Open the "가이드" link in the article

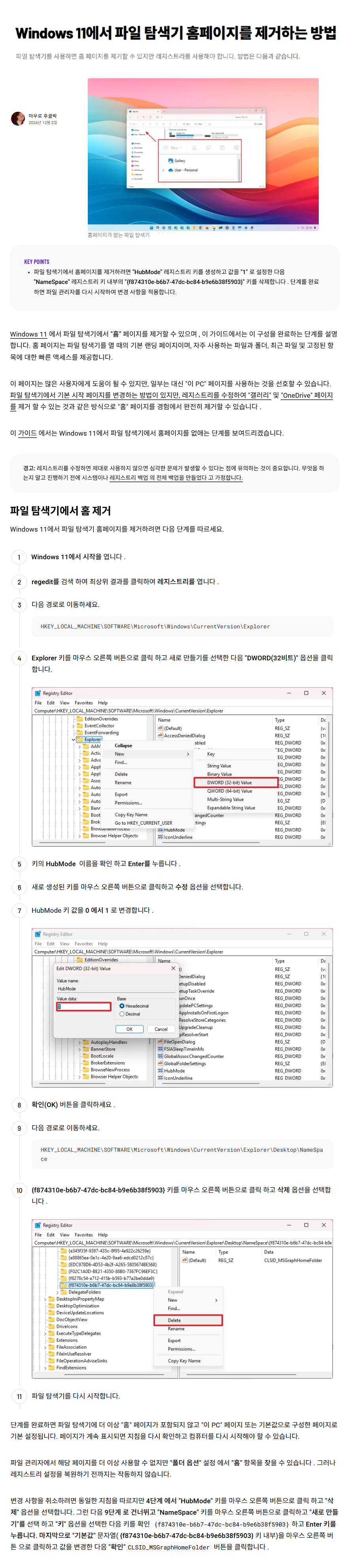[x=27, y=433]
